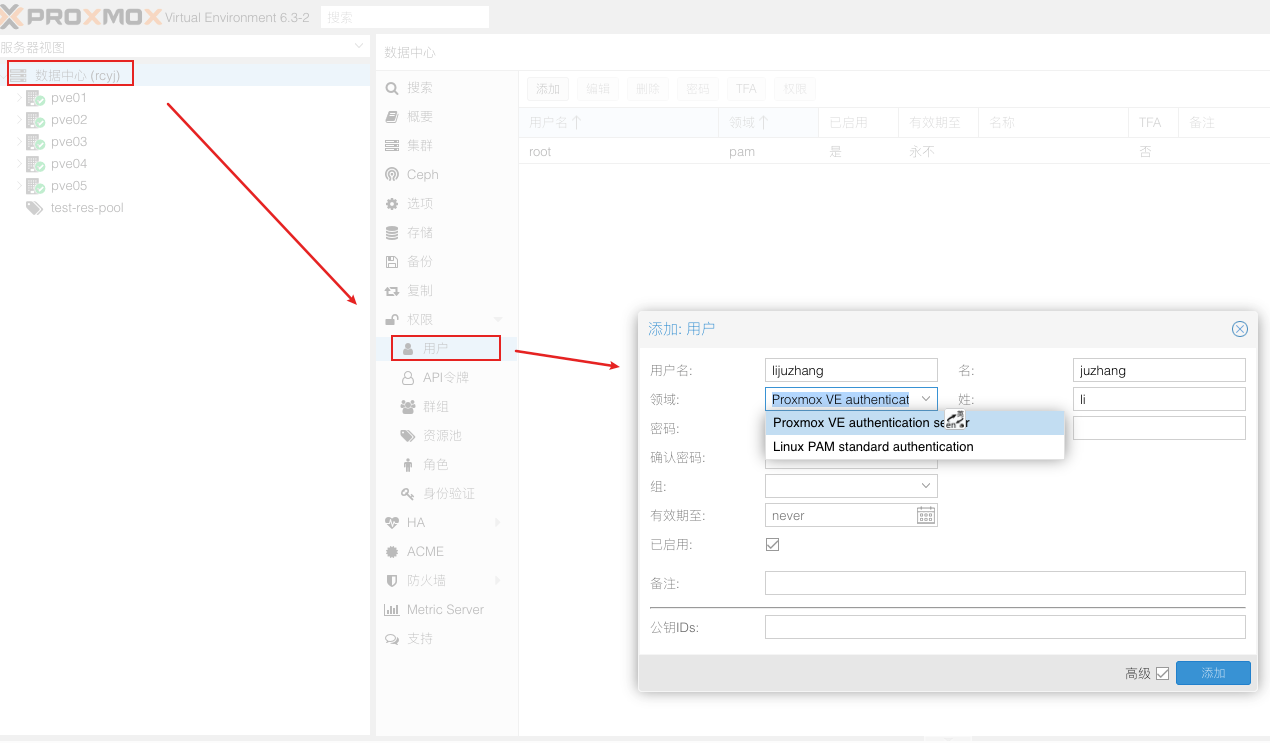
Task: Collapse the 权限 permissions submenu arrow
Action: click(498, 320)
